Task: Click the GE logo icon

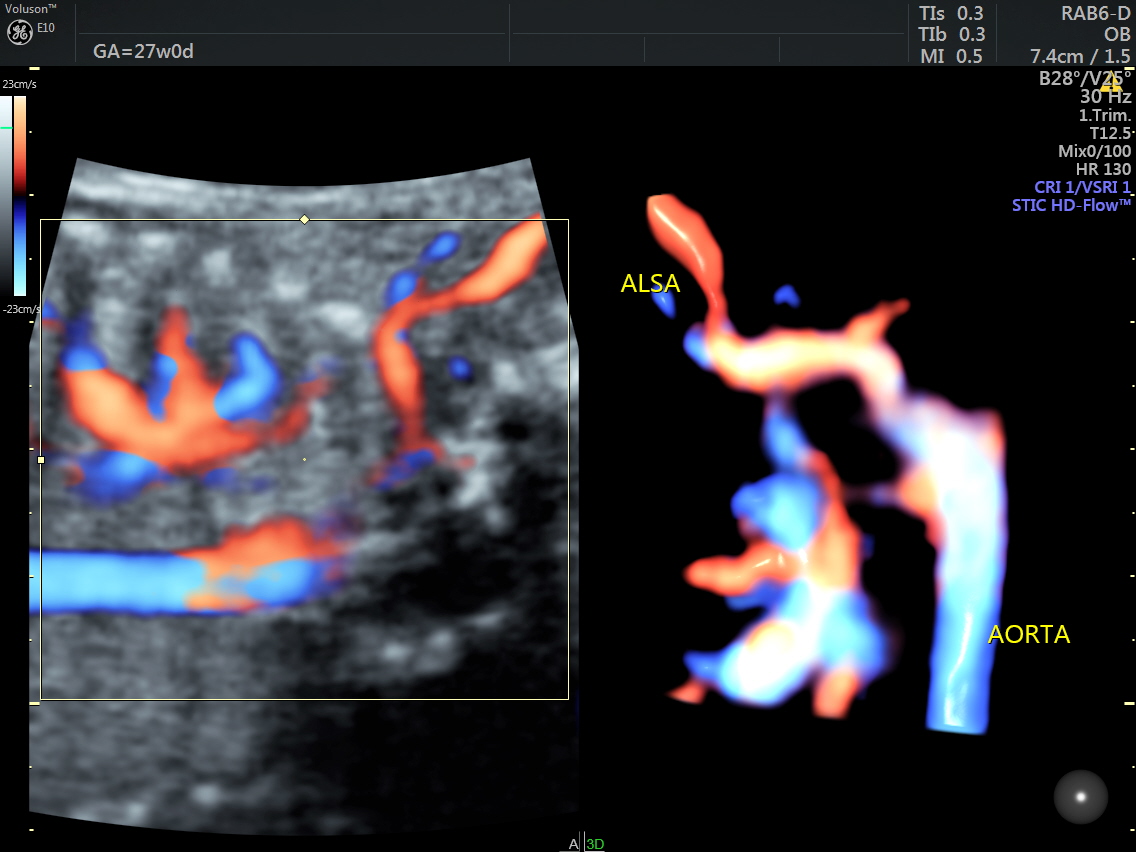Action: coord(20,32)
